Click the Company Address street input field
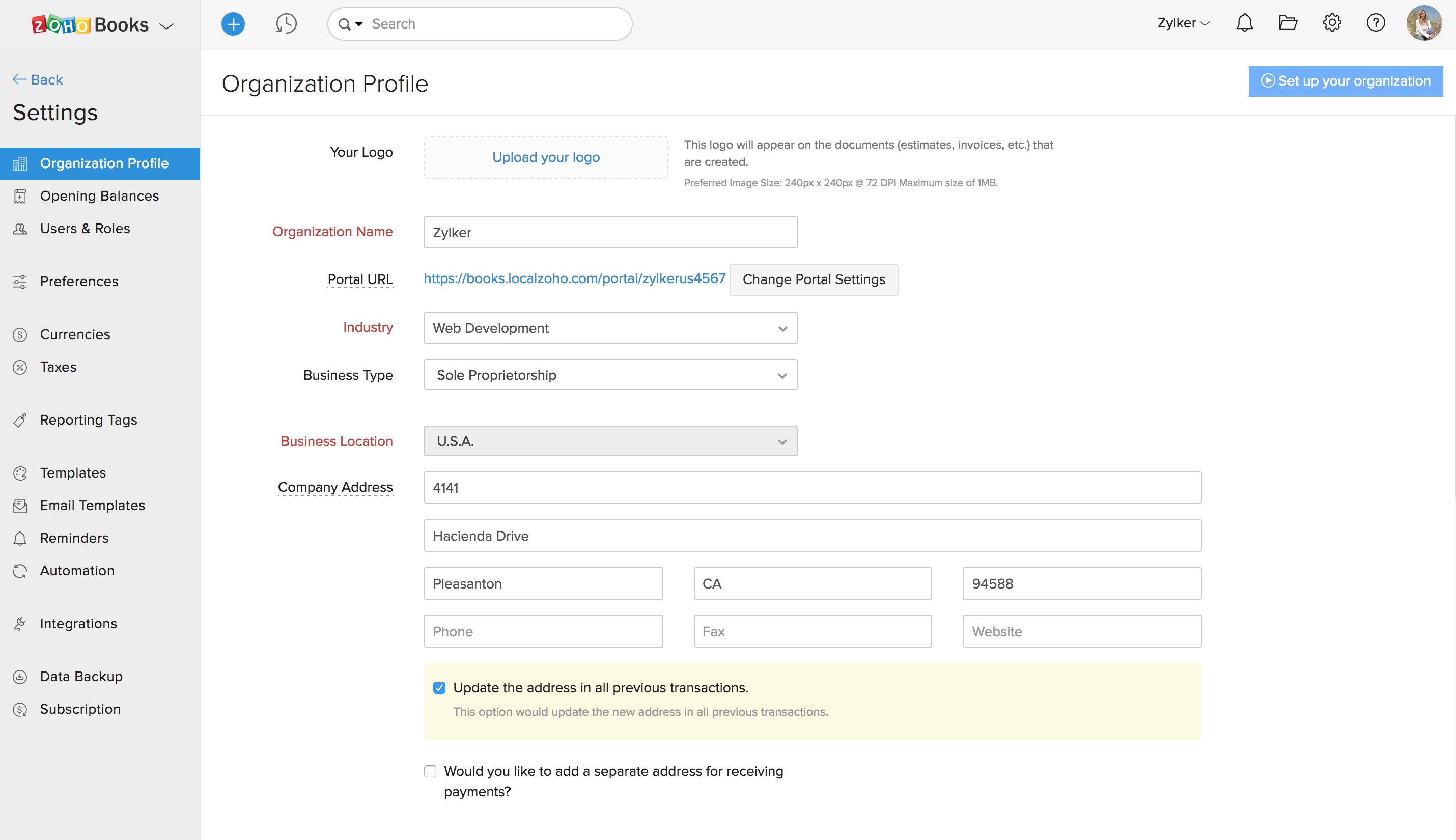 click(x=812, y=487)
